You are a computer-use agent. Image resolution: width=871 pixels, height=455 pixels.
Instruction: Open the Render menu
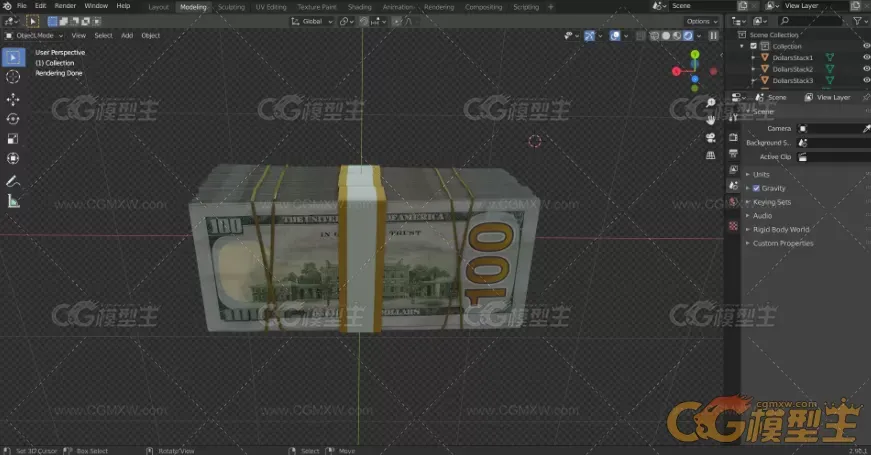coord(65,6)
